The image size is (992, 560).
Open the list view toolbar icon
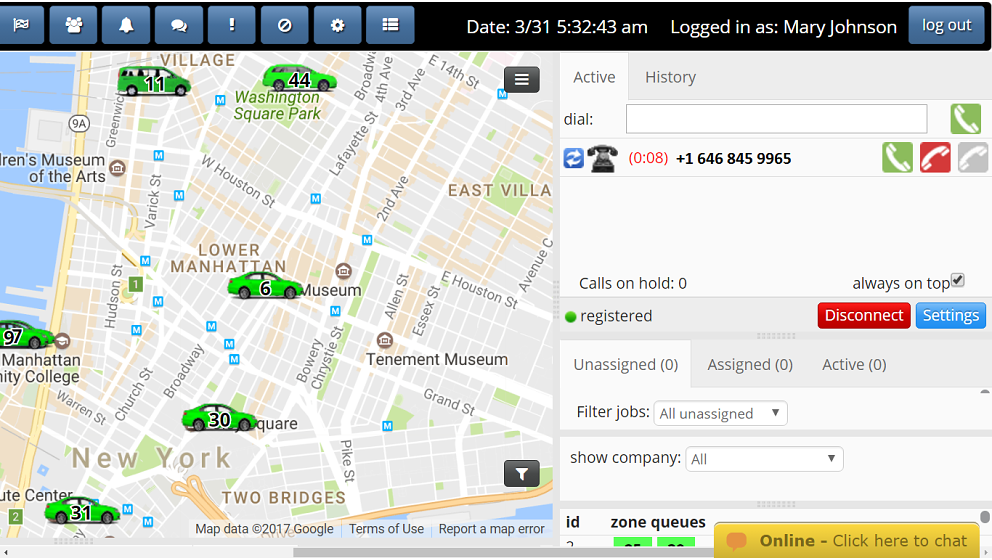click(390, 25)
